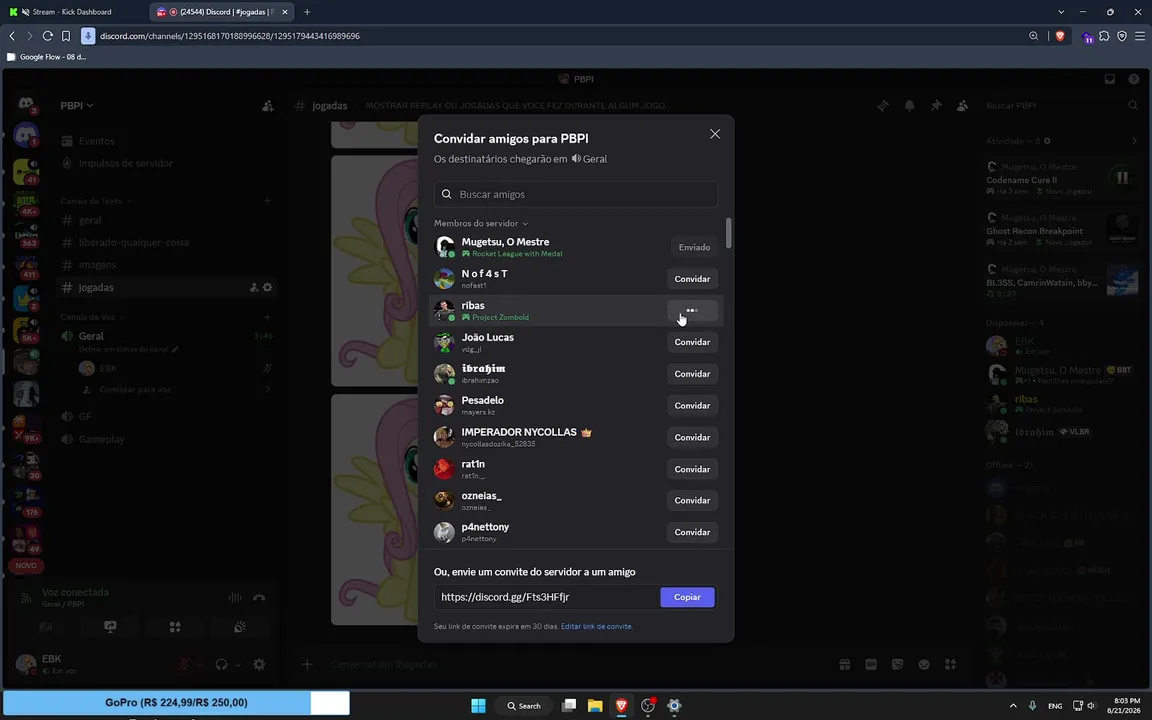Open PBPI server name dropdown

pyautogui.click(x=77, y=105)
